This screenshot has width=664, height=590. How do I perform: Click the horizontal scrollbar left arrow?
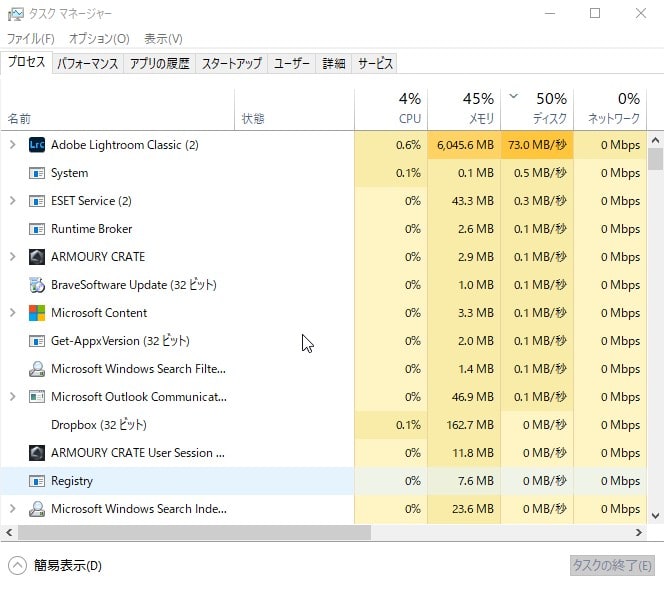click(x=9, y=532)
